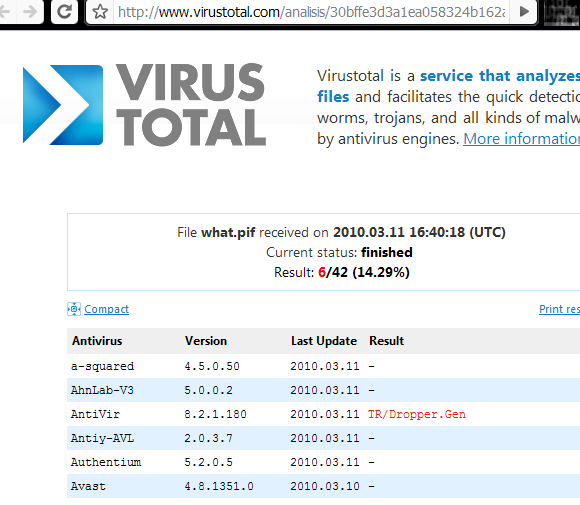The image size is (580, 505).
Task: Click the Version column header
Action: pos(206,341)
